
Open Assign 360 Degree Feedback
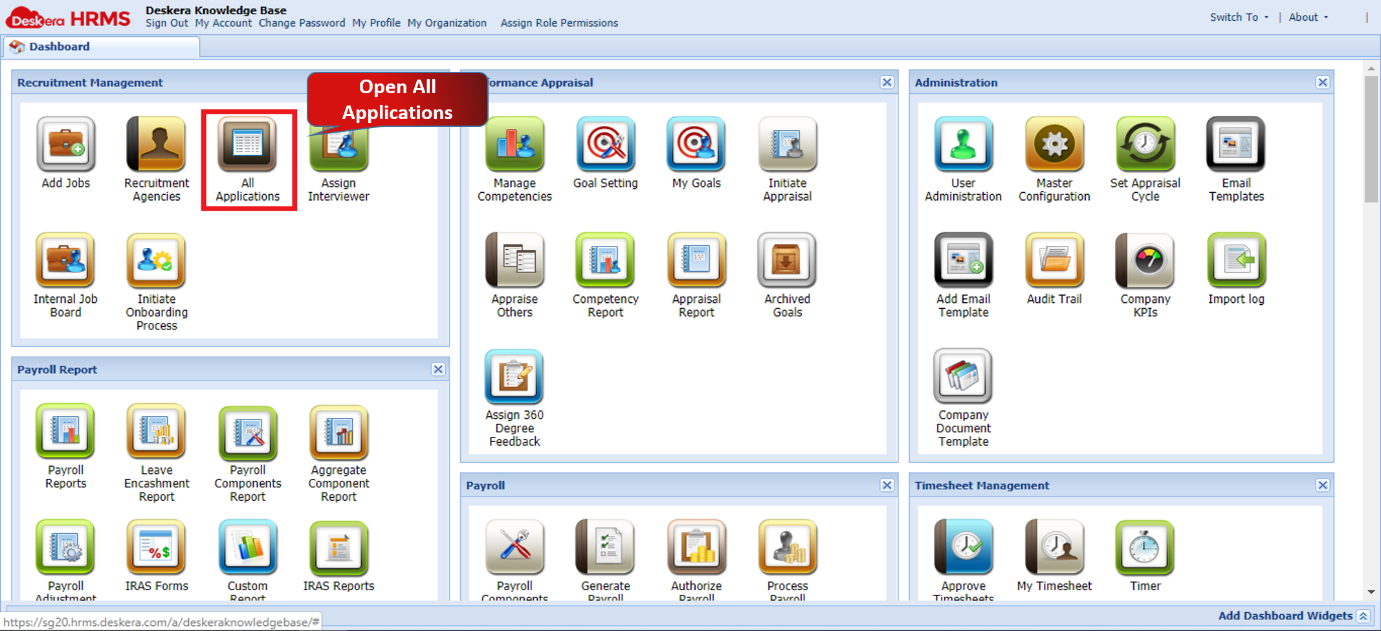click(514, 378)
